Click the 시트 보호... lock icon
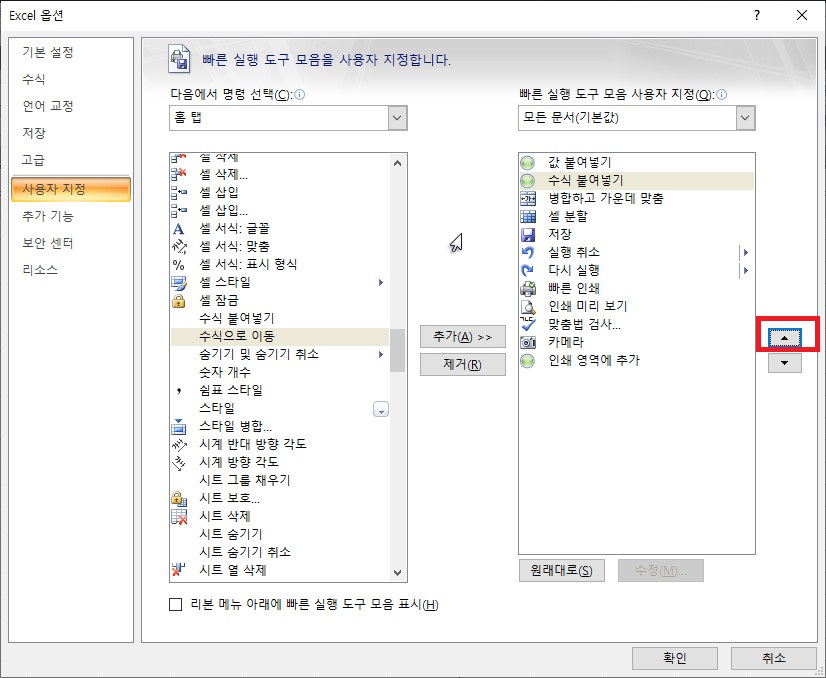Image resolution: width=826 pixels, height=678 pixels. pos(179,498)
